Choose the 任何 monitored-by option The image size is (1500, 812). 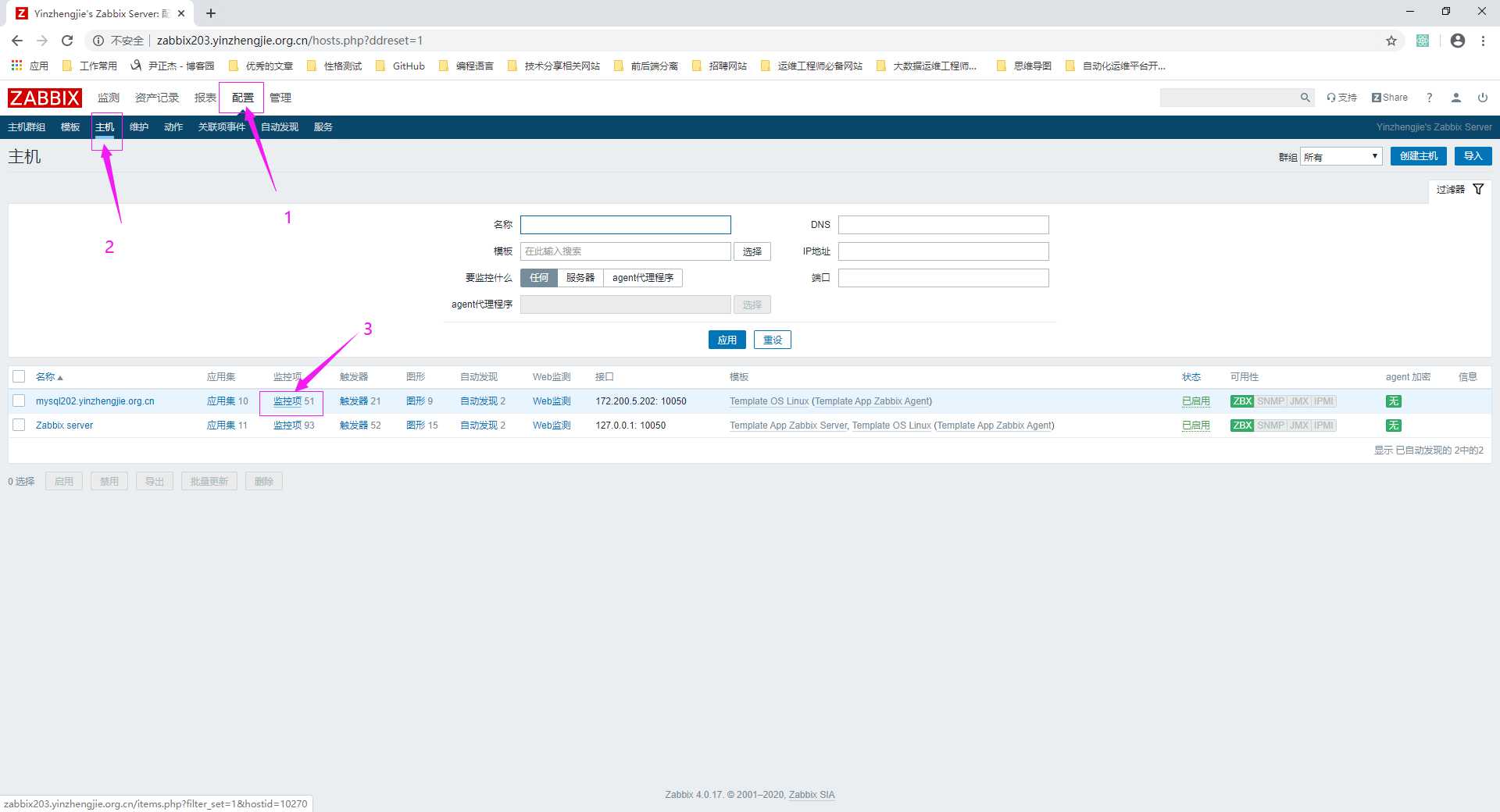pos(539,278)
